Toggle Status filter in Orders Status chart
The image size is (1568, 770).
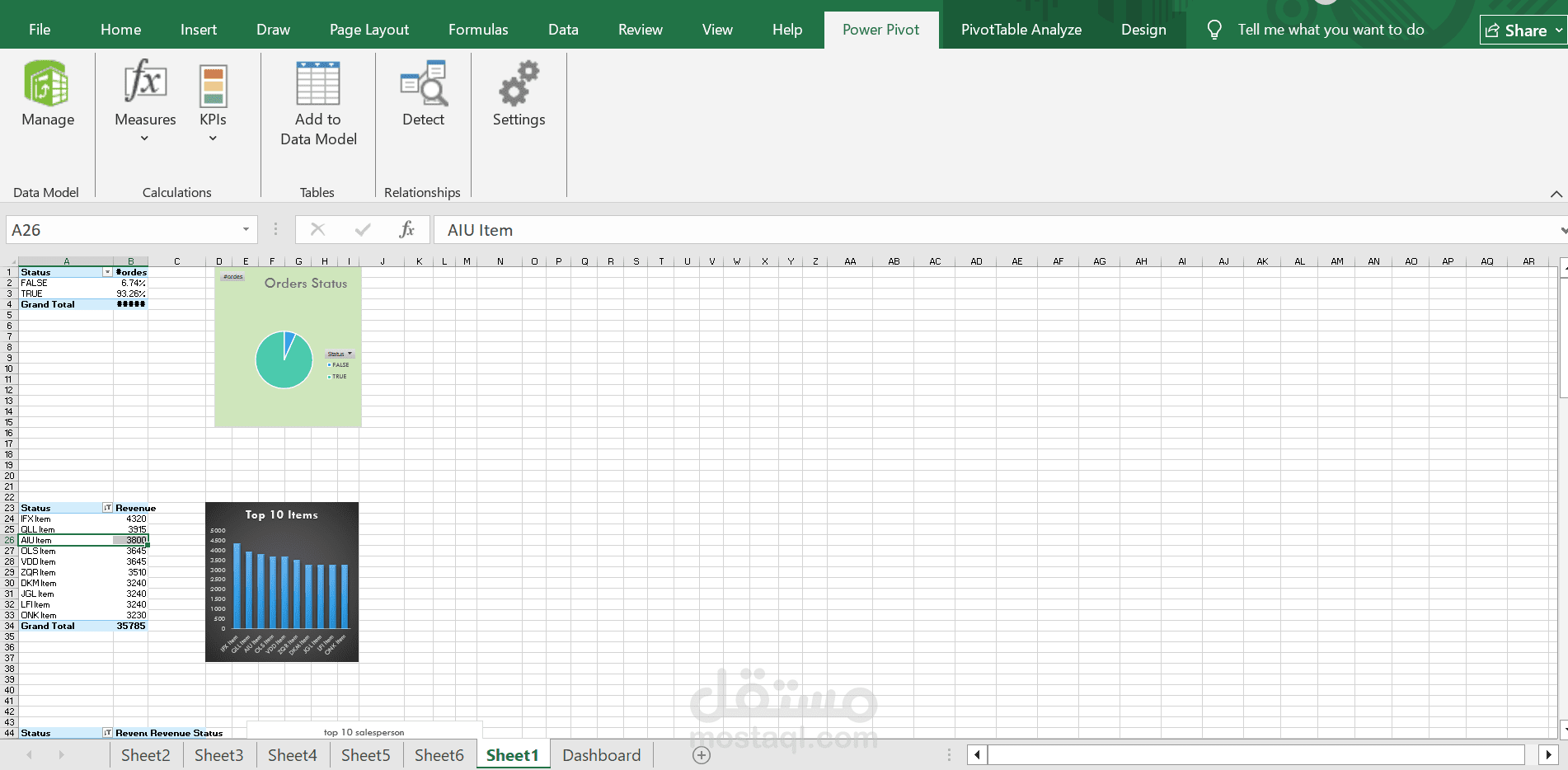(340, 354)
